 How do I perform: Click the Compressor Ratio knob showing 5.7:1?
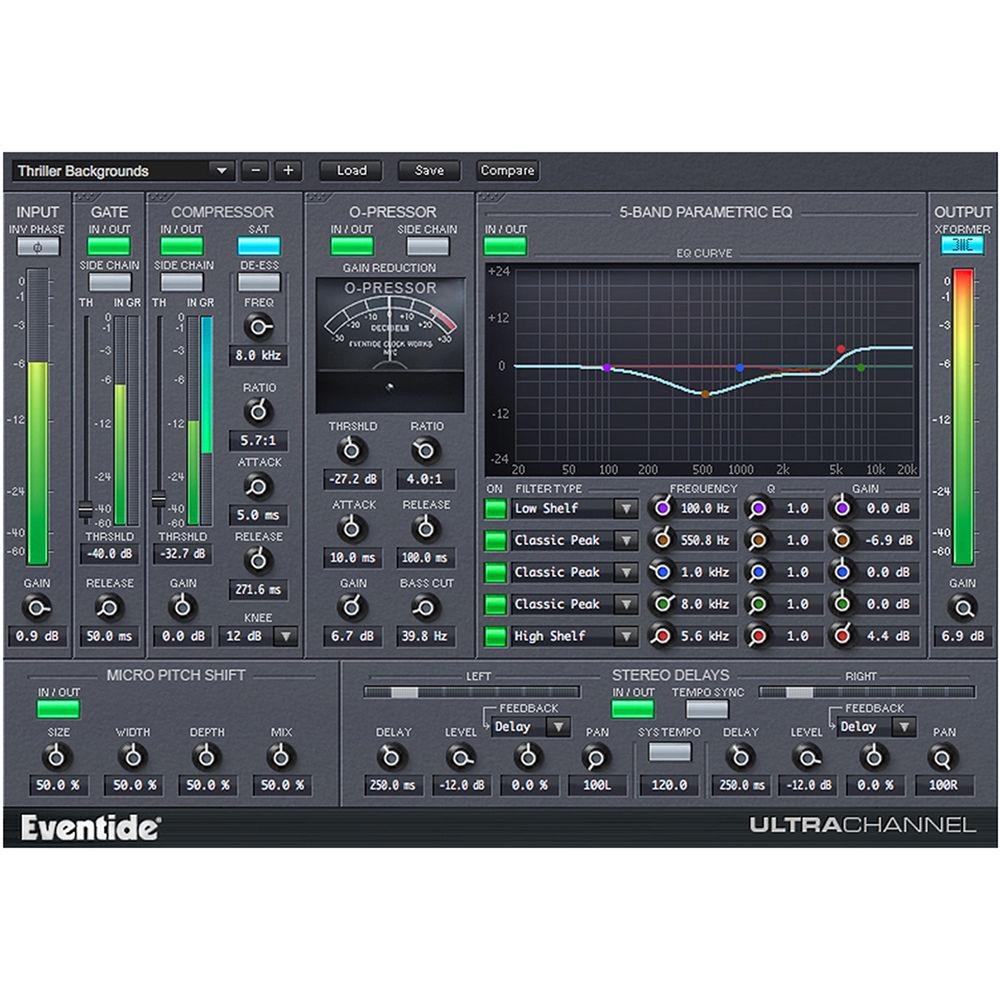(x=256, y=410)
